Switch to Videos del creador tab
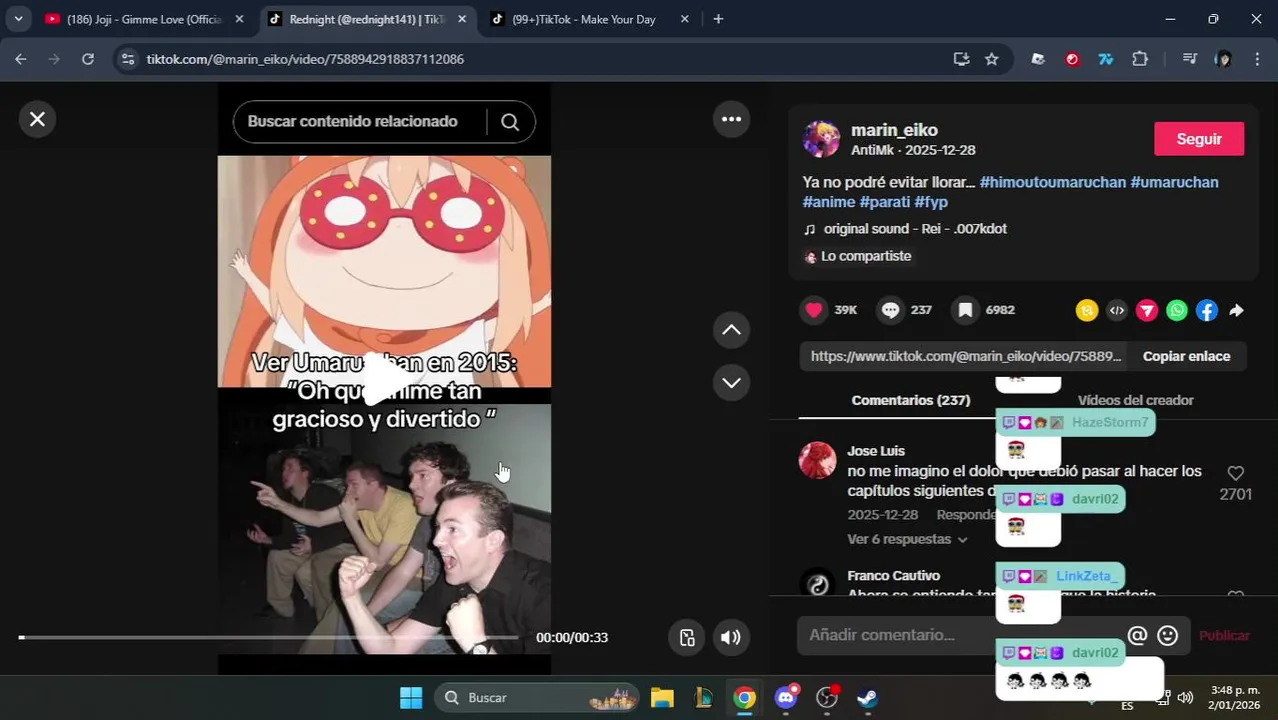The image size is (1278, 720). [x=1136, y=400]
